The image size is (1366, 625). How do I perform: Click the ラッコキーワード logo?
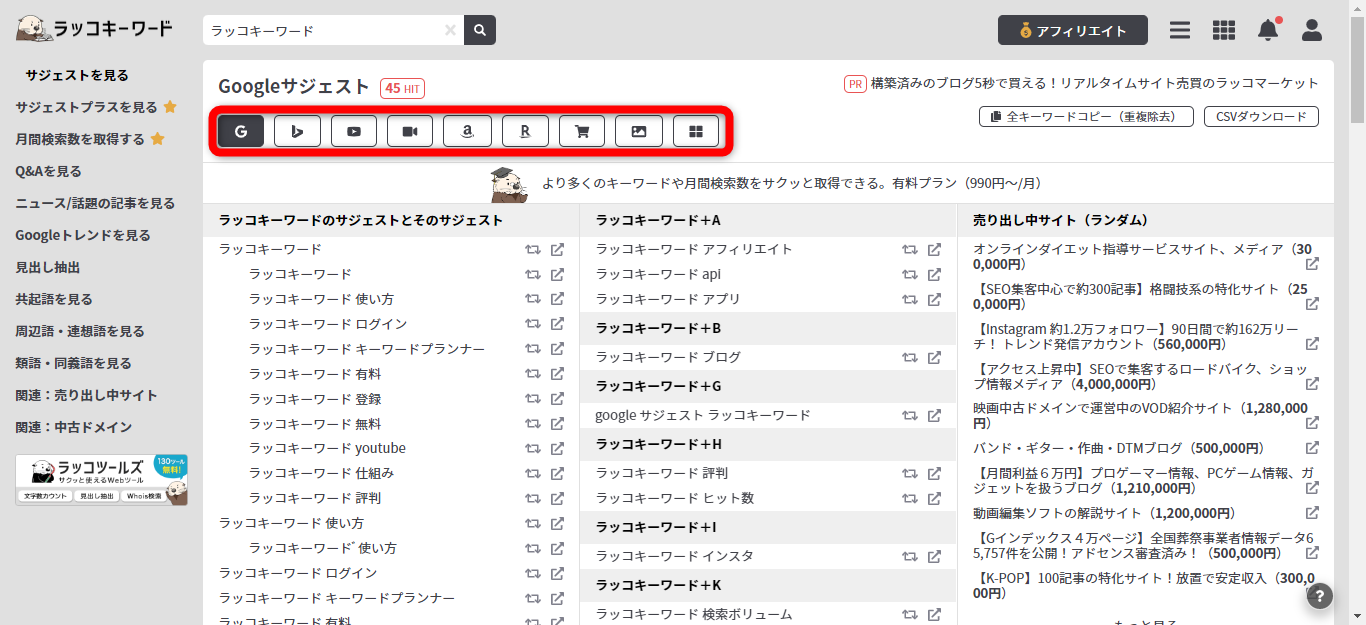point(94,29)
